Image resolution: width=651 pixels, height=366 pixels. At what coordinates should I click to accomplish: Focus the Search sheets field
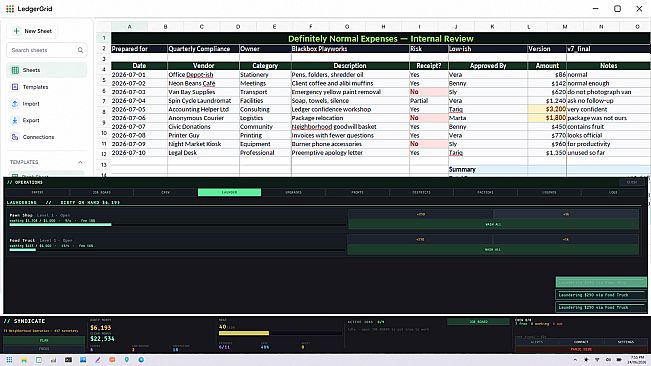pos(47,50)
